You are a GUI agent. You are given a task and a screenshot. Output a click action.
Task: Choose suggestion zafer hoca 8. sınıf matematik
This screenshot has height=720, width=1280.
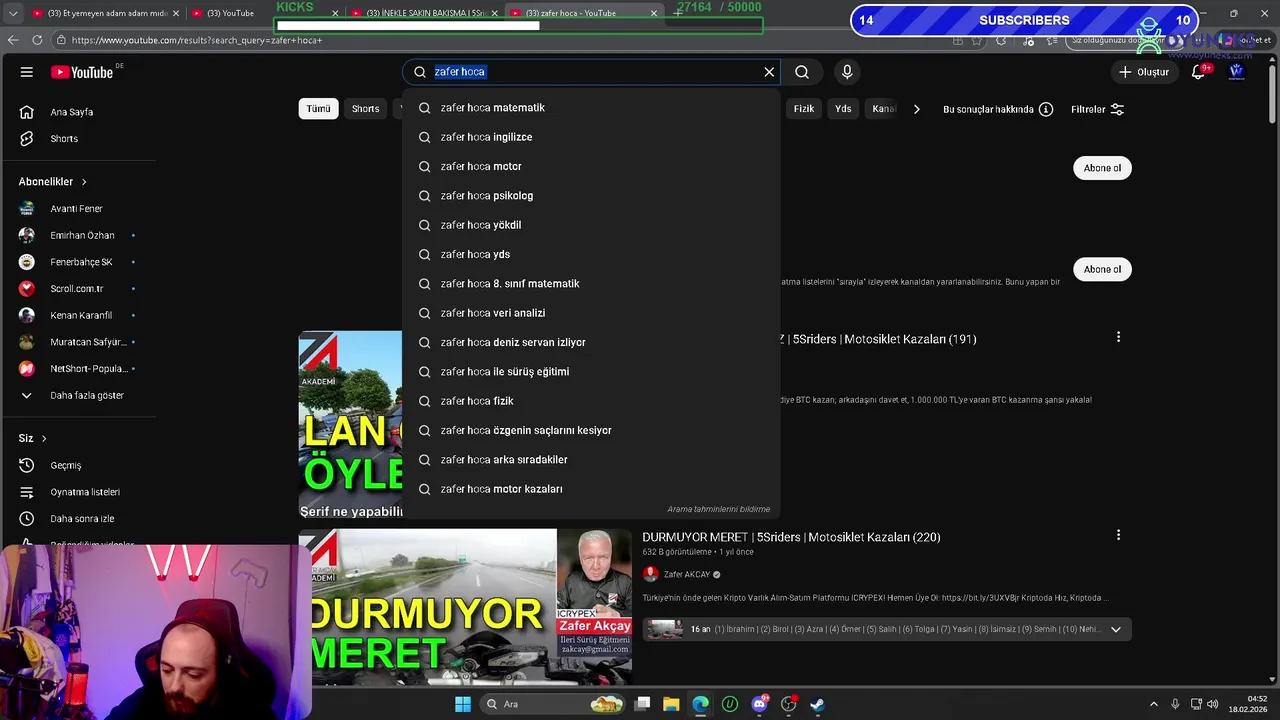(x=591, y=284)
